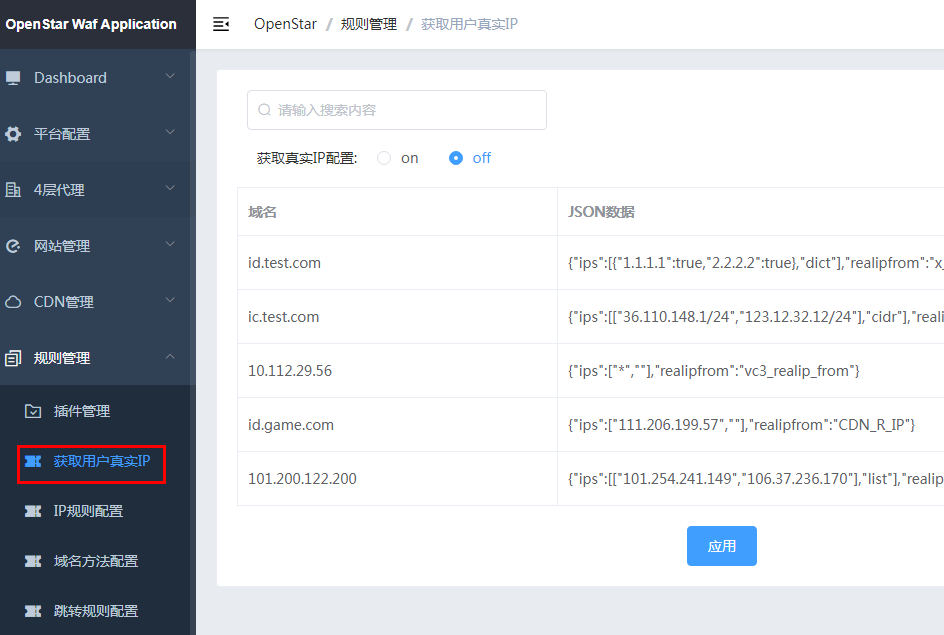Go to 获取用户真实IP submenu item
The height and width of the screenshot is (635, 944).
point(95,461)
